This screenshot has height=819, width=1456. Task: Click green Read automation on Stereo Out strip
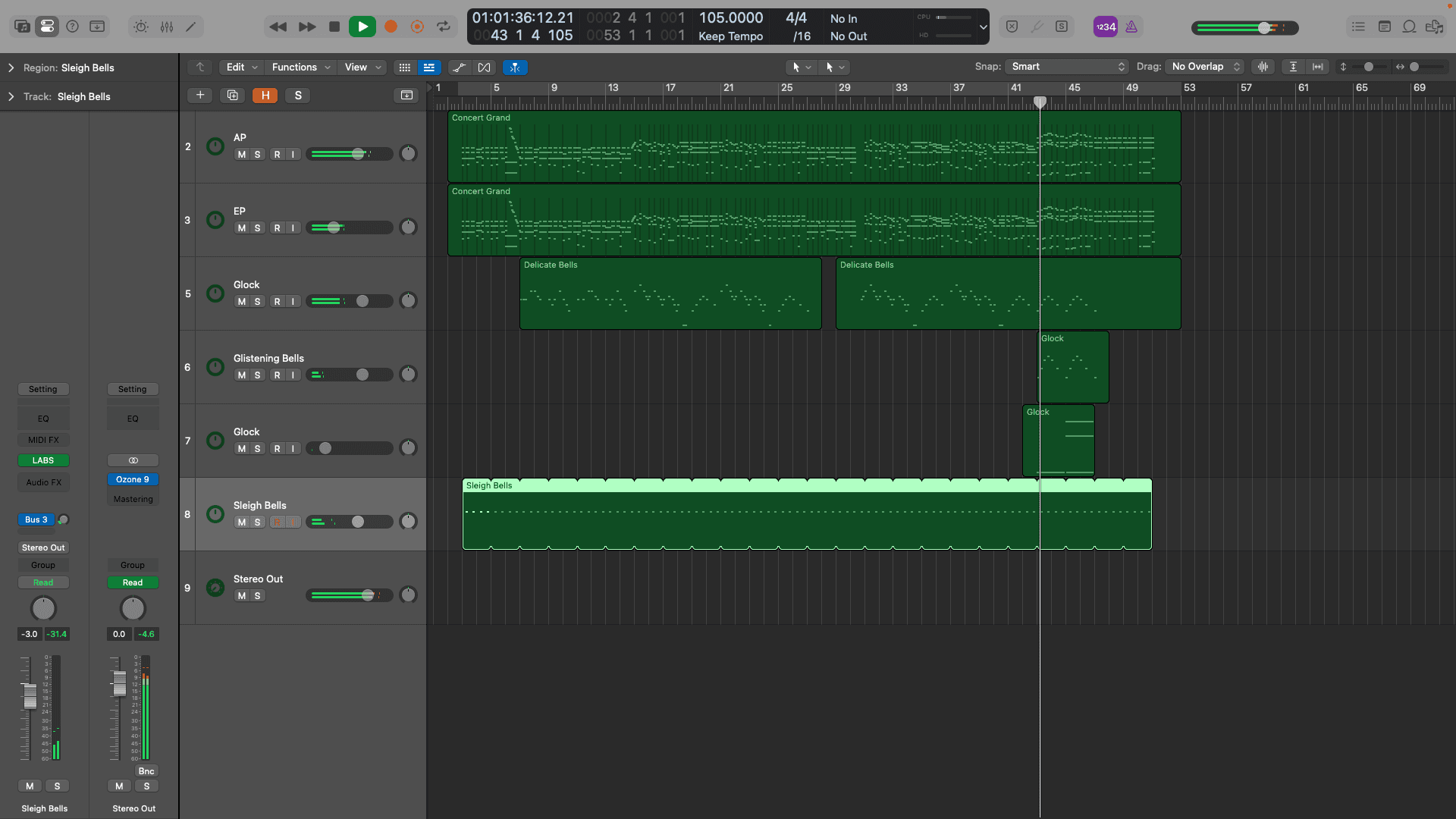(x=133, y=582)
